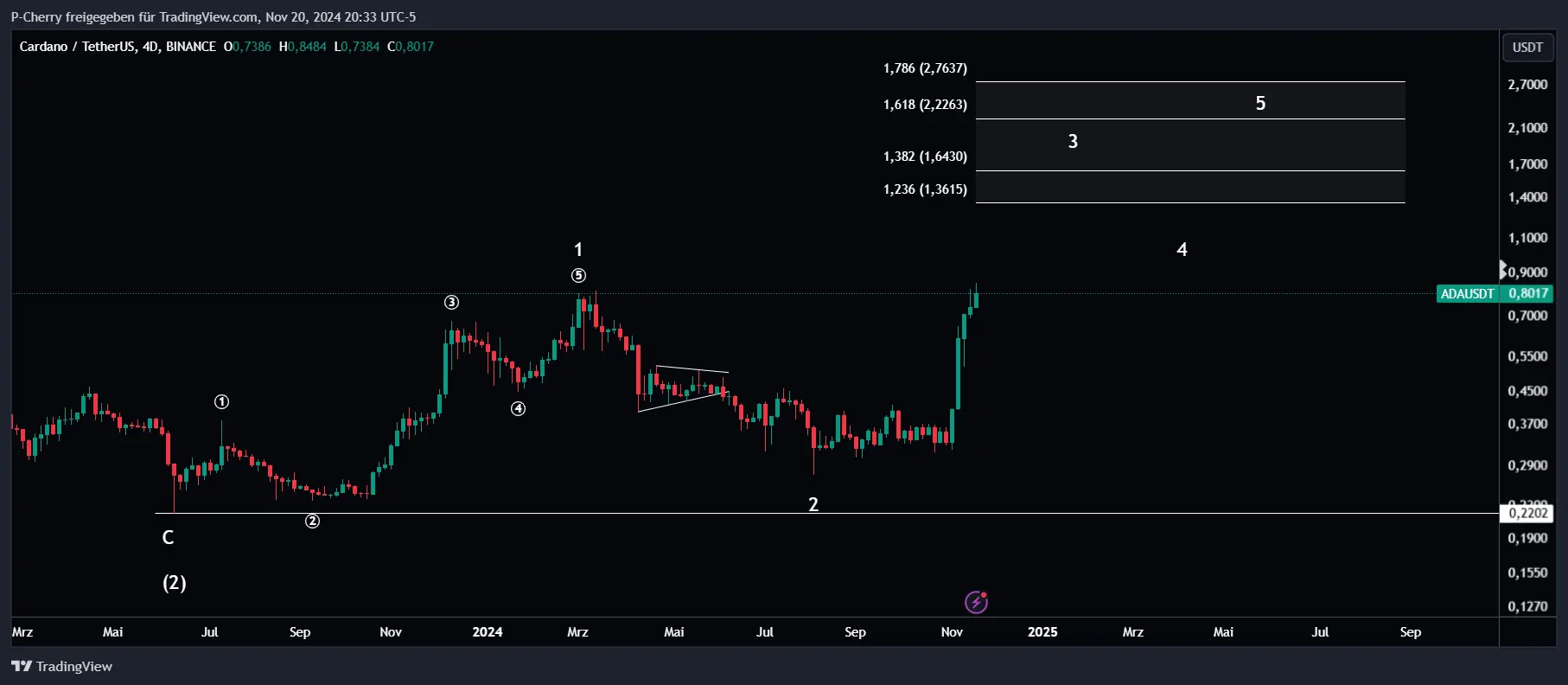Click the 0,2202 horizontal line price tag

(1528, 513)
